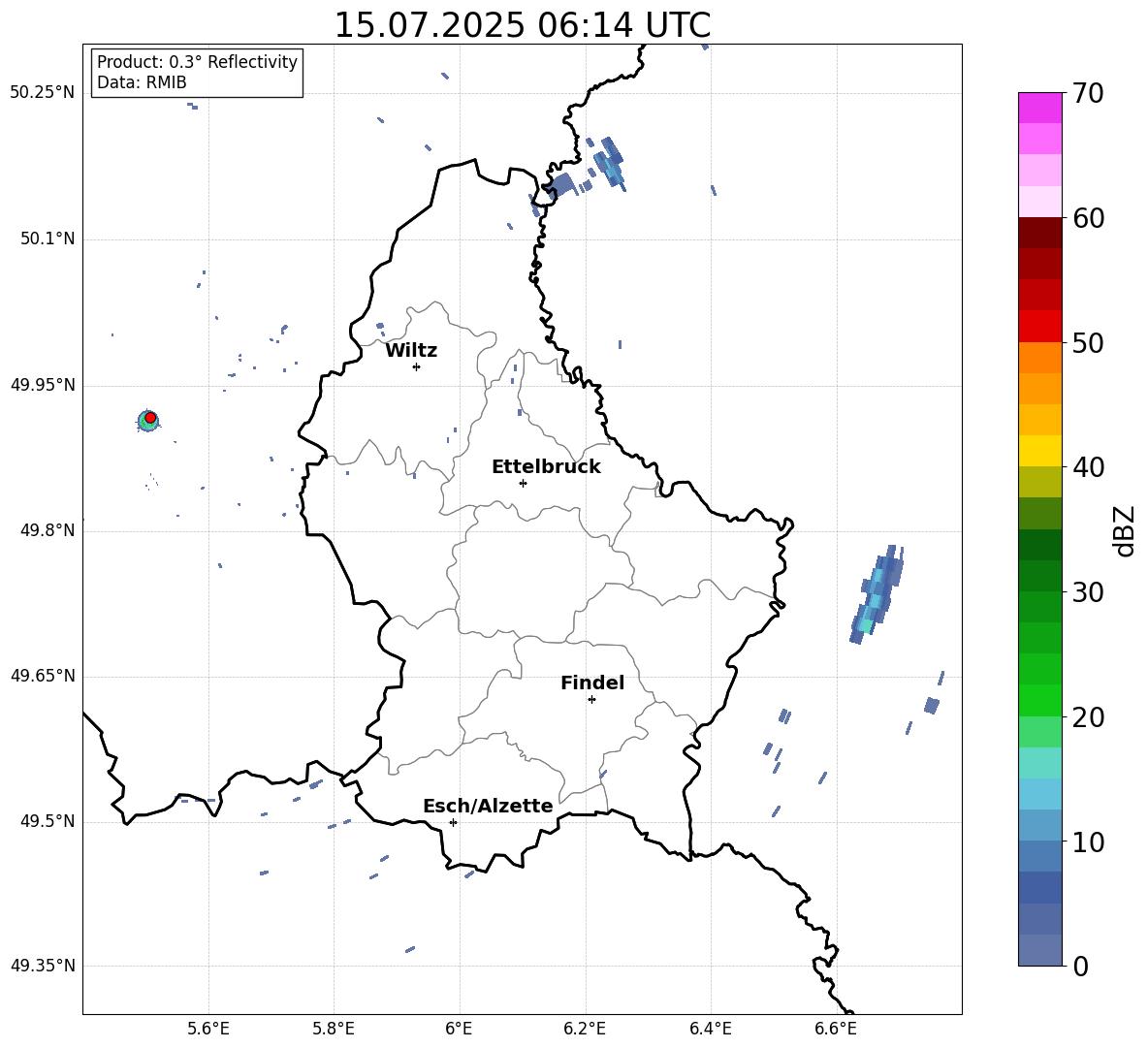This screenshot has width=1148, height=1048.
Task: Click the 20 value on the colorbar
Action: (x=1088, y=717)
